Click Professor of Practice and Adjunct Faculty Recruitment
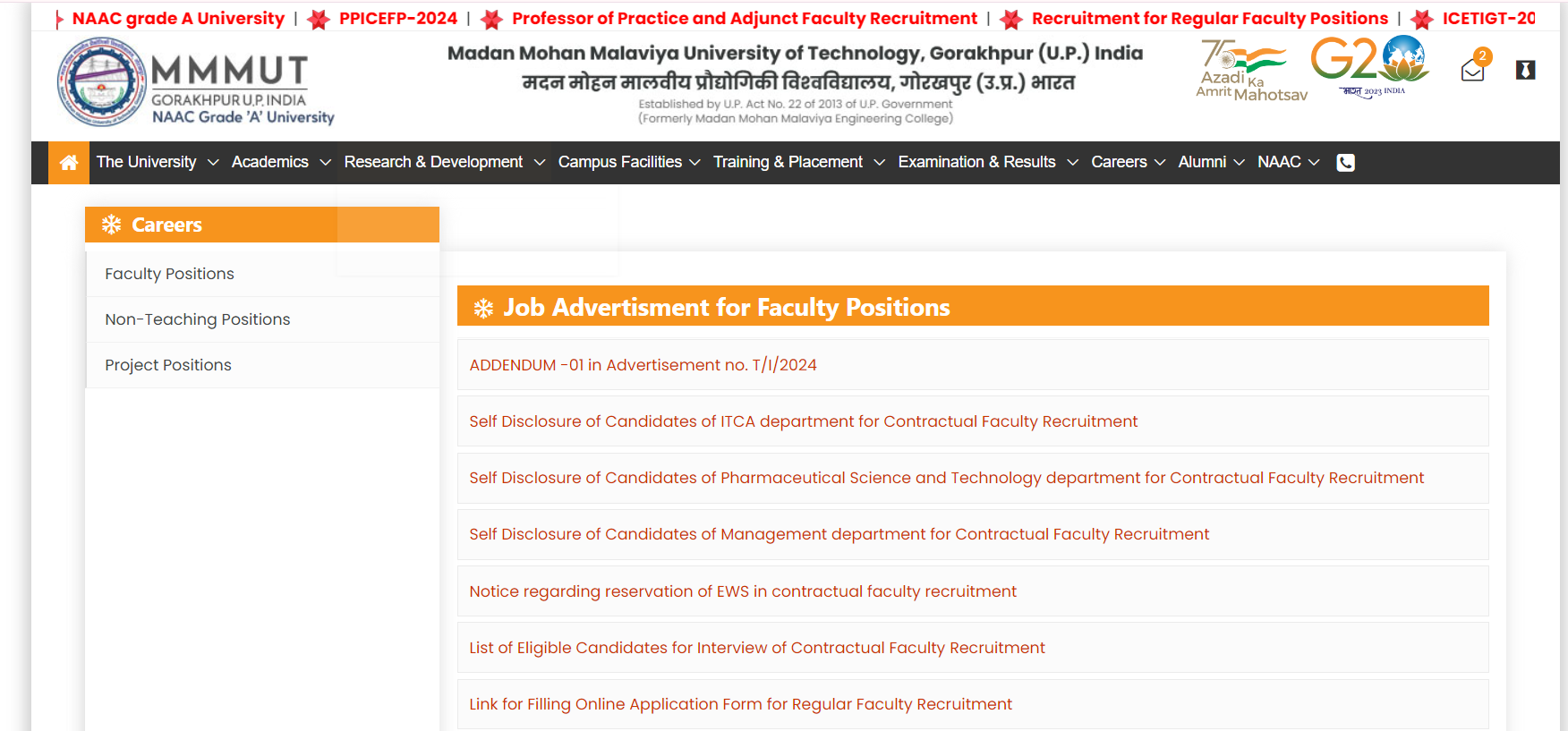Screen dimensions: 1568x731 745,19
